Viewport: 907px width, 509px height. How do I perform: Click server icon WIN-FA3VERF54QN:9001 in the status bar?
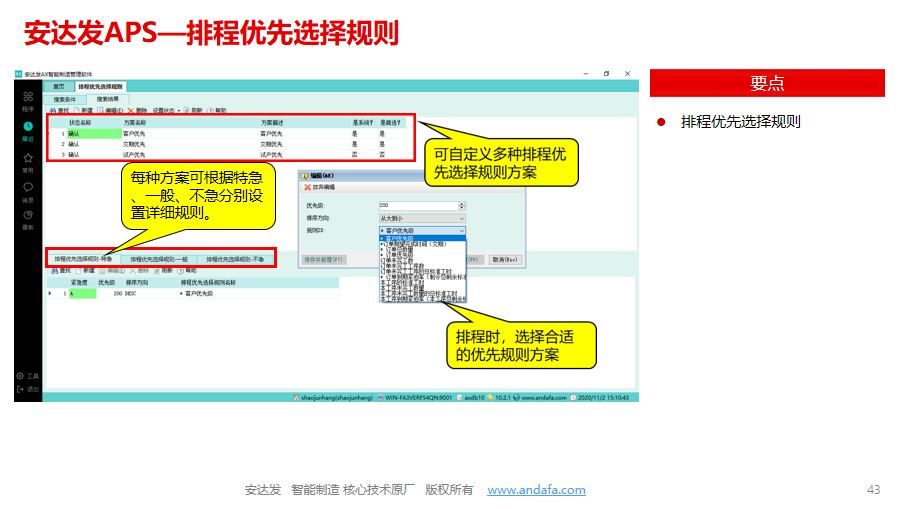[x=381, y=397]
